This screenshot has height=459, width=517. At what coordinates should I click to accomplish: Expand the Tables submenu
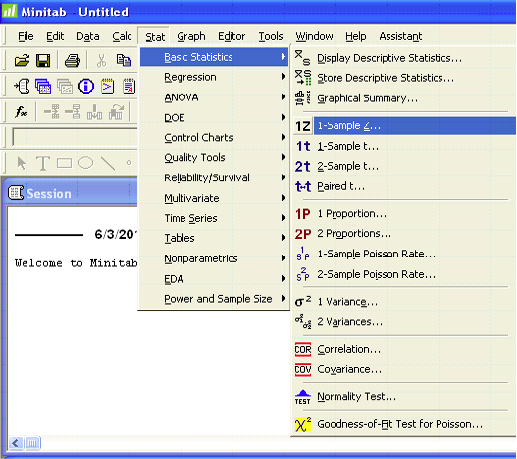pos(214,238)
